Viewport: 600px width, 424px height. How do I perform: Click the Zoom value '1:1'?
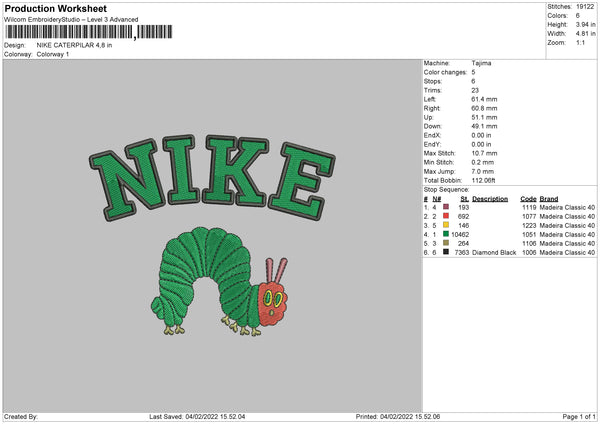[580, 42]
